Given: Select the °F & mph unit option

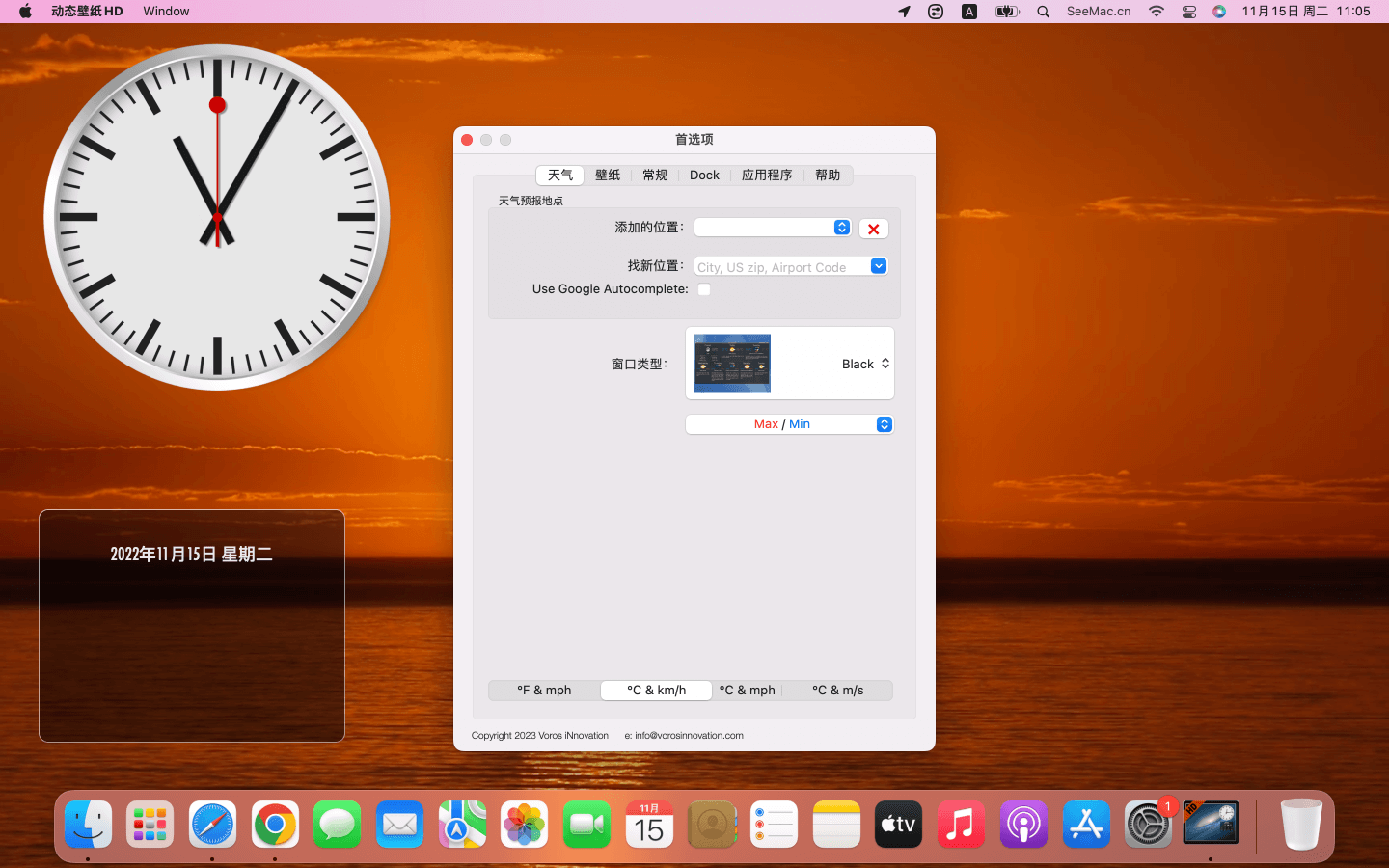Looking at the screenshot, I should (544, 691).
